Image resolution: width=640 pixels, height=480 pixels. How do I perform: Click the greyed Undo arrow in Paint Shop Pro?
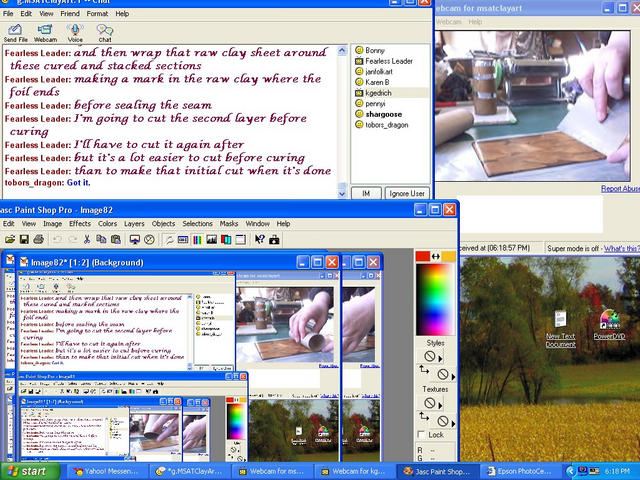coord(57,240)
